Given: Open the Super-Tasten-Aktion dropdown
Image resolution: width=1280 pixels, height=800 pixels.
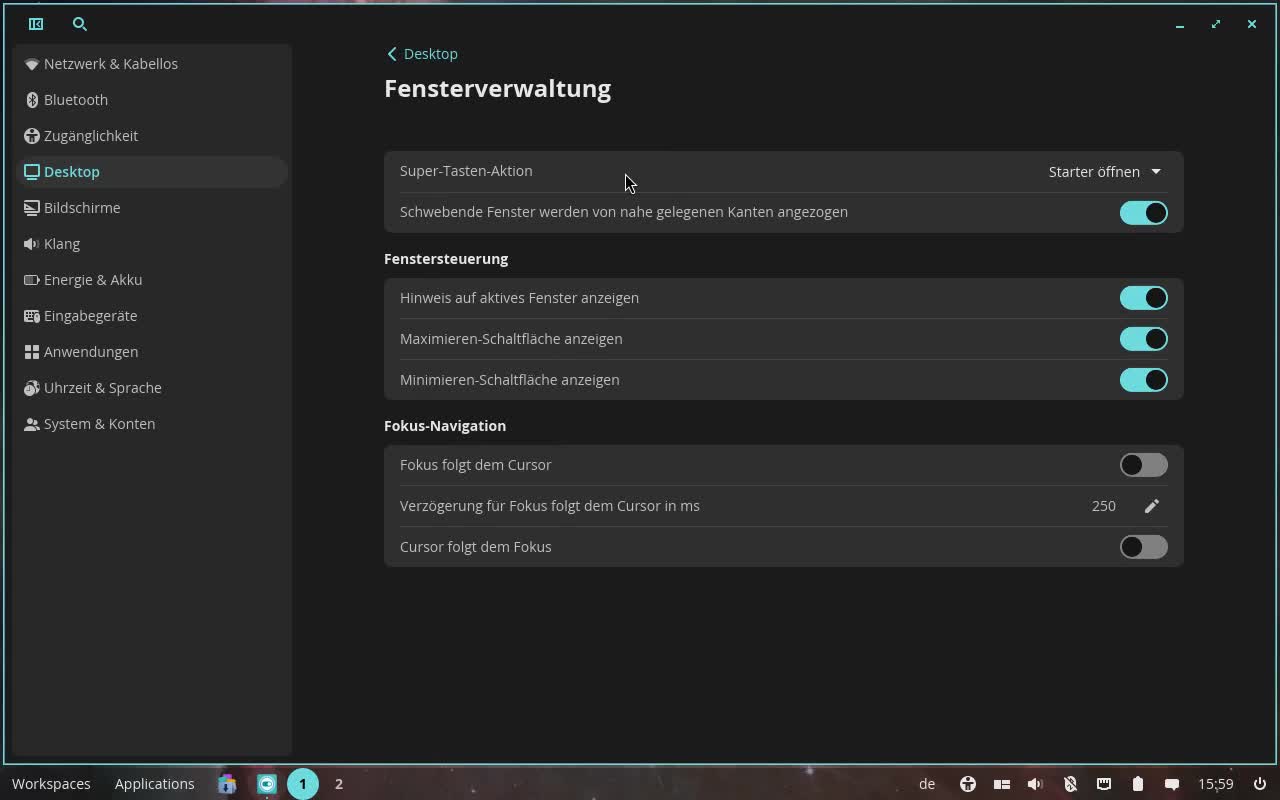Looking at the screenshot, I should point(1104,172).
